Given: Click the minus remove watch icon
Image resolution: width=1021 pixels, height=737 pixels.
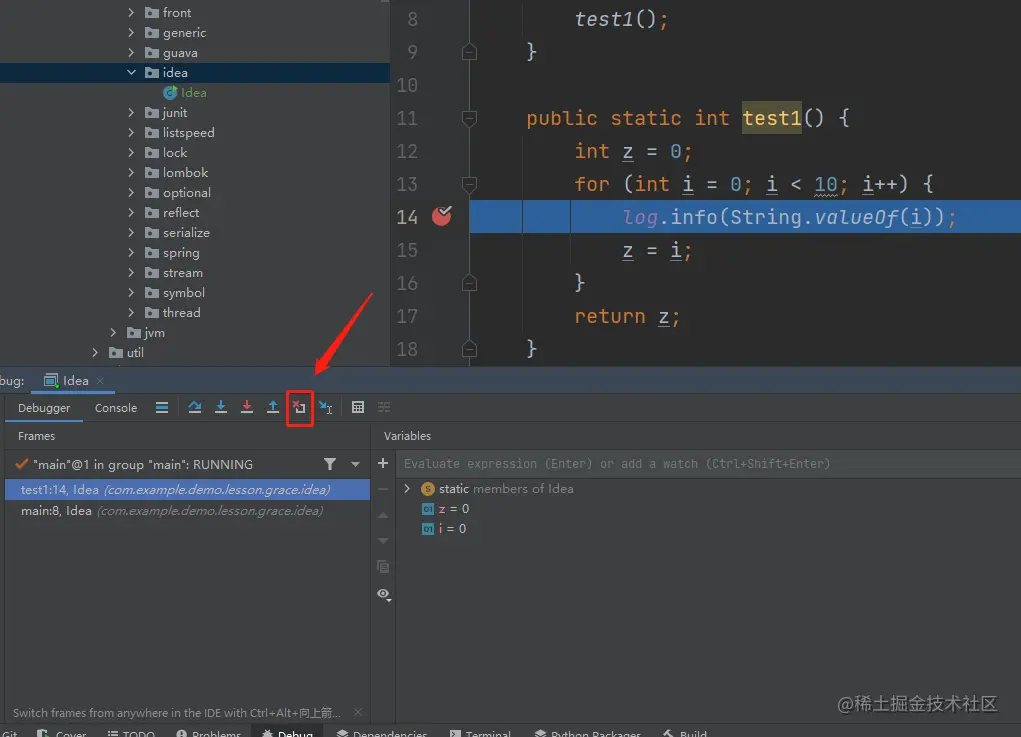Looking at the screenshot, I should pos(383,489).
